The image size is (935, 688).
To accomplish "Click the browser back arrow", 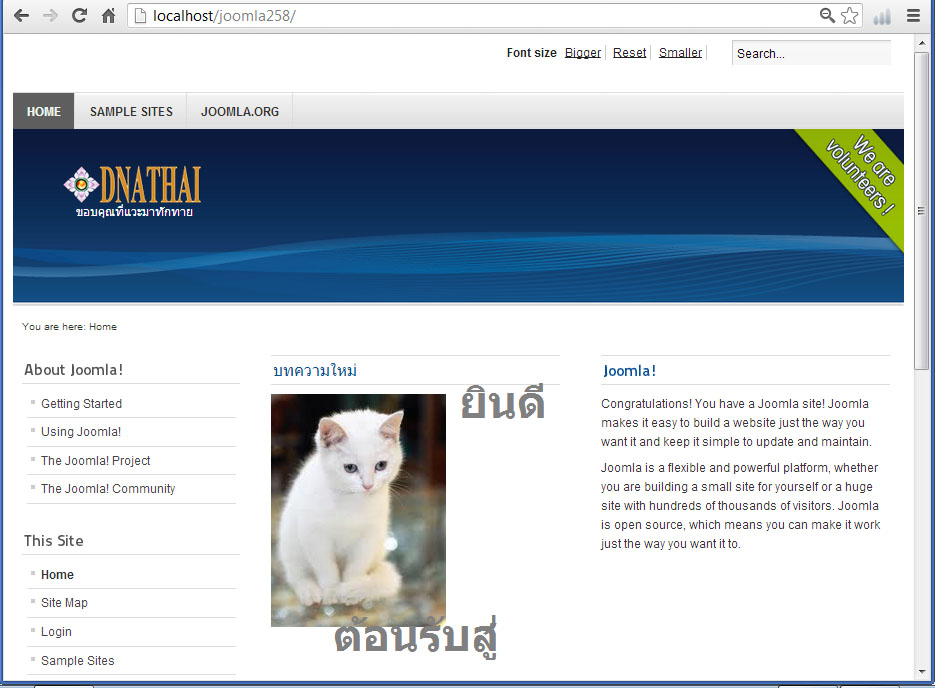I will coord(21,16).
